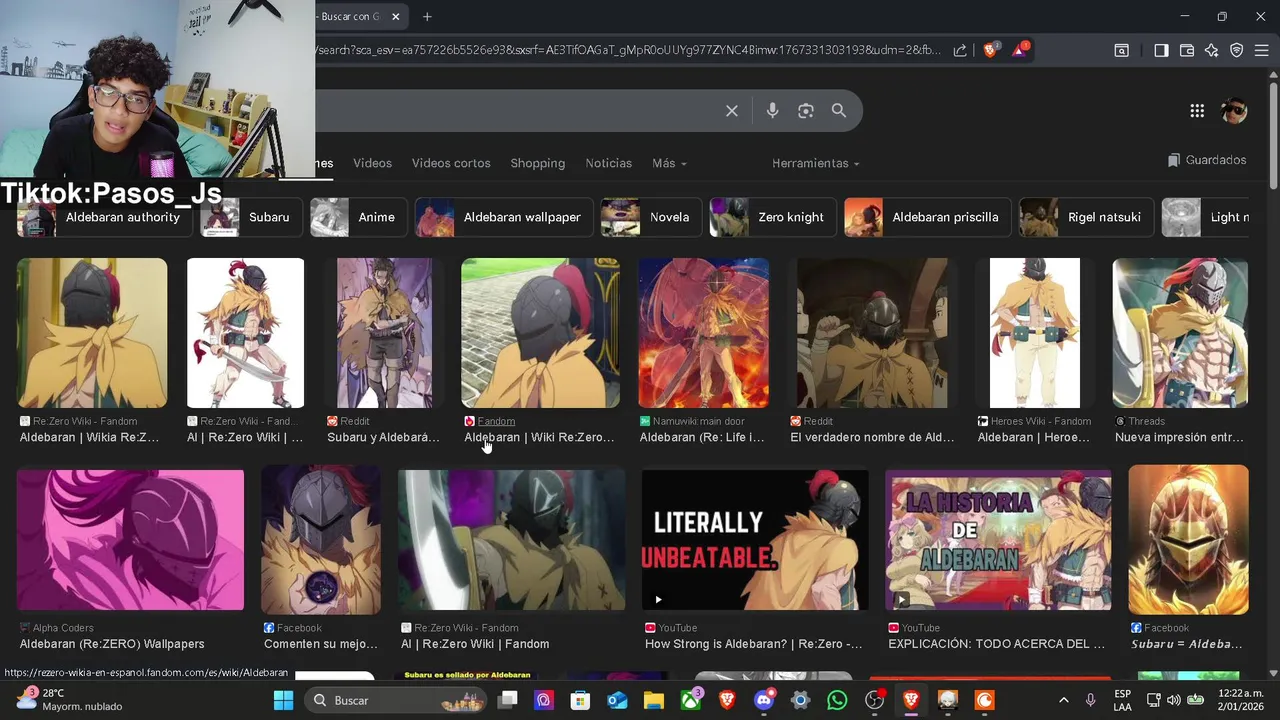
Task: Expand the Más dropdown
Action: click(669, 163)
